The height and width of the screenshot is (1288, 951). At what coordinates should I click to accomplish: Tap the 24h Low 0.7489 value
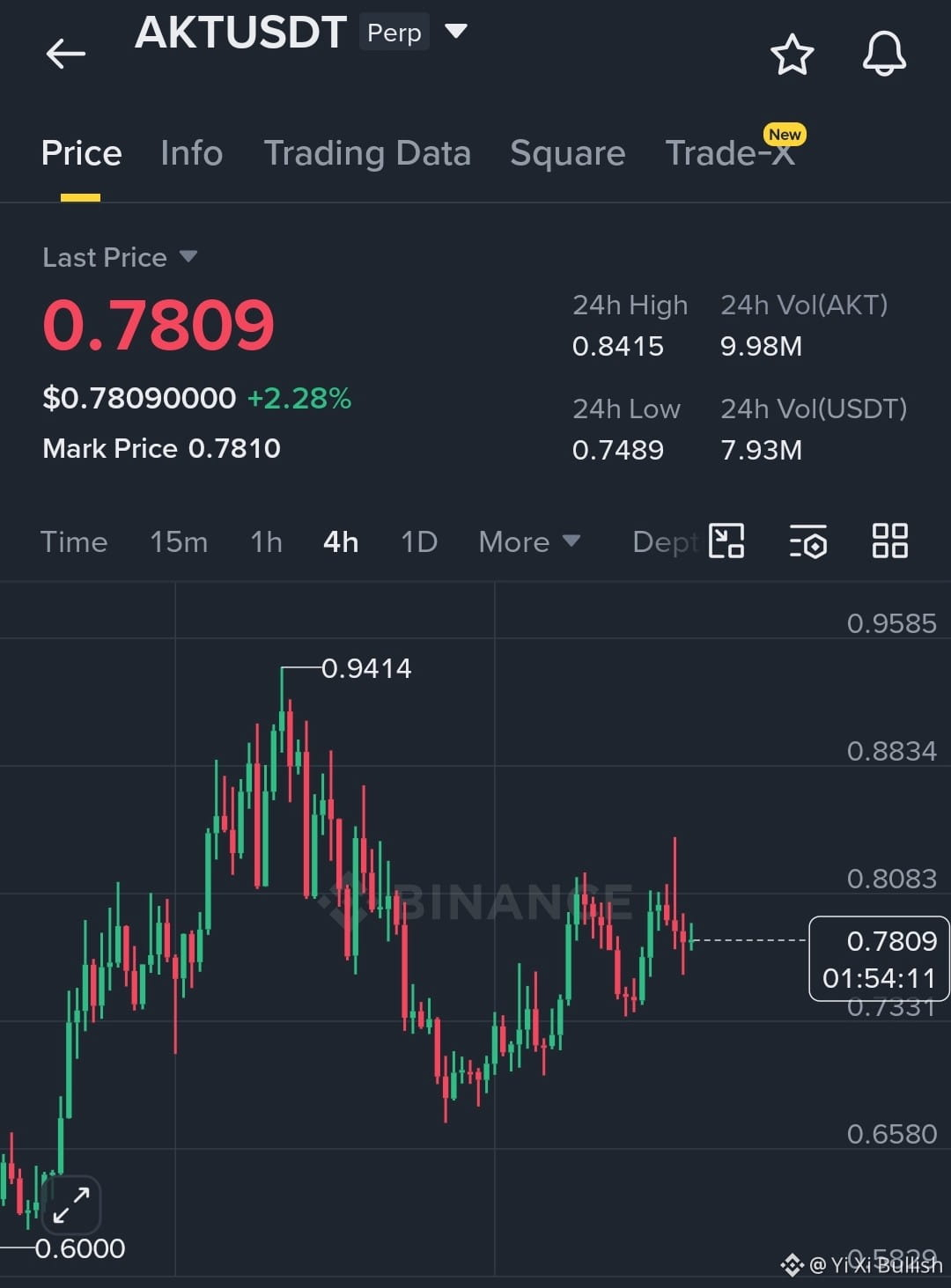[x=618, y=450]
